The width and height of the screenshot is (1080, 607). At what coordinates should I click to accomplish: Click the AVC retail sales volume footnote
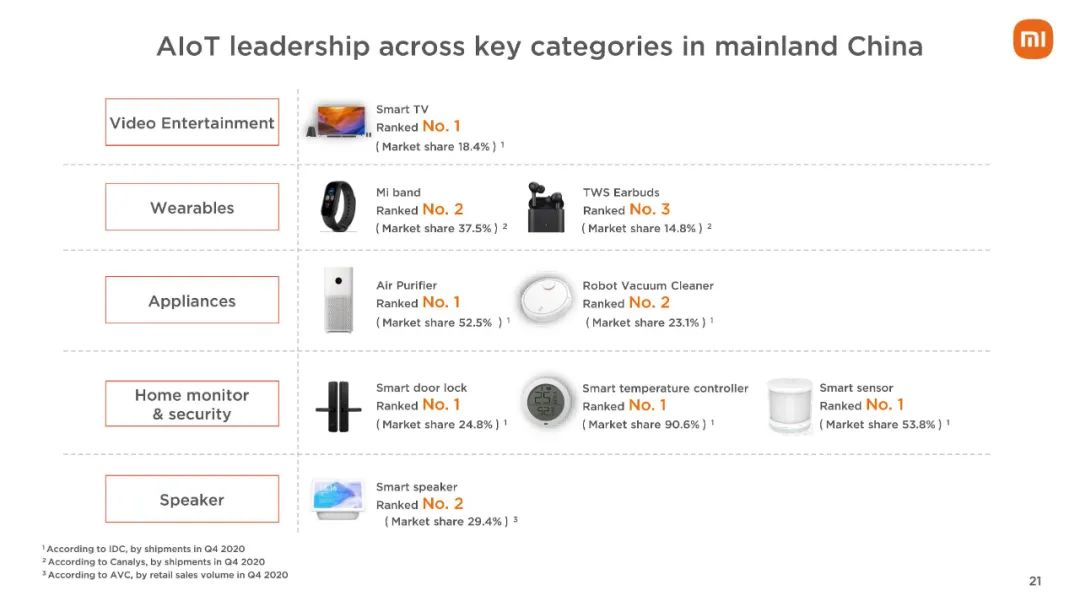pyautogui.click(x=165, y=575)
